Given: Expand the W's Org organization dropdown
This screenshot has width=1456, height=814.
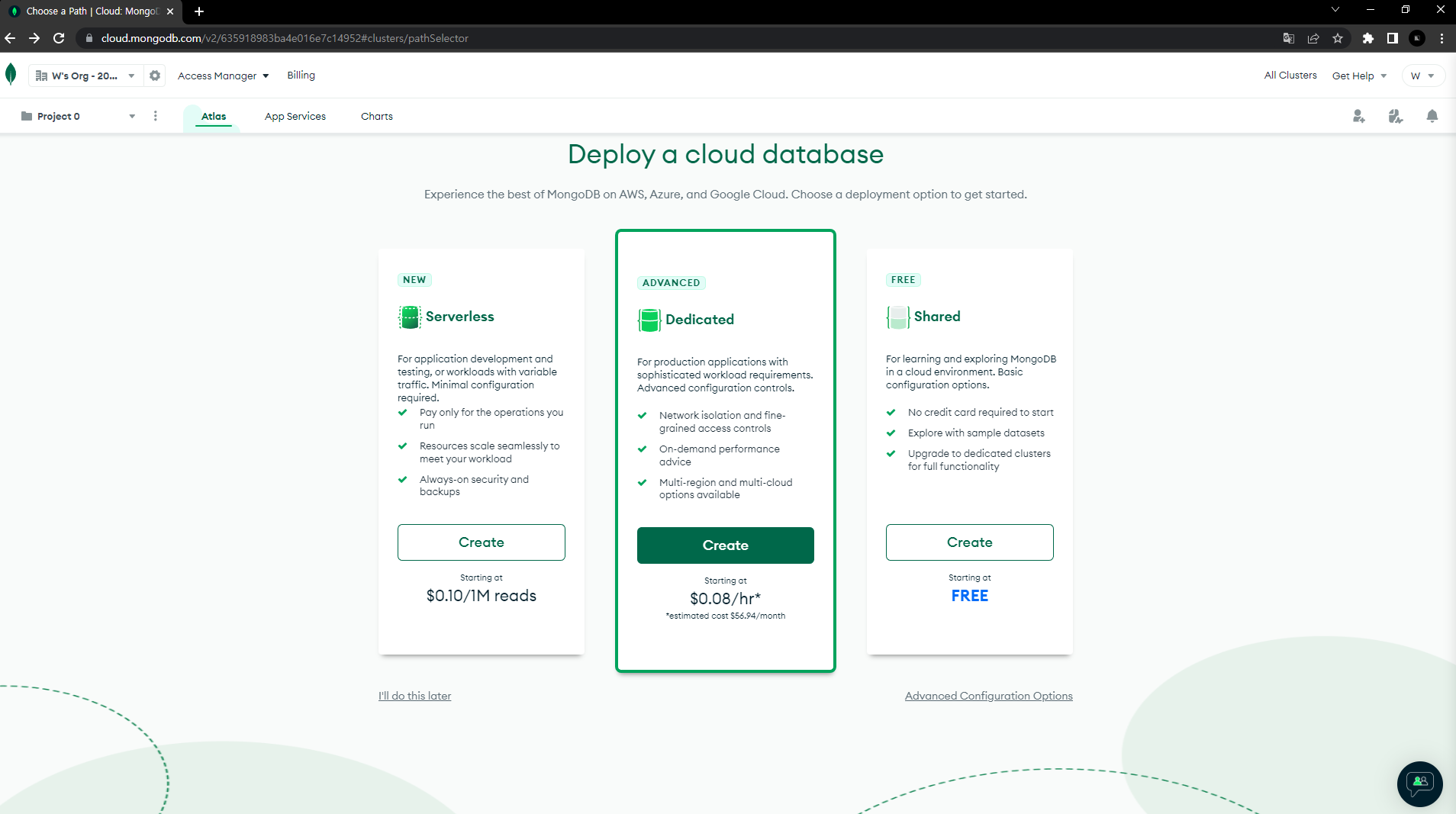Looking at the screenshot, I should 85,76.
